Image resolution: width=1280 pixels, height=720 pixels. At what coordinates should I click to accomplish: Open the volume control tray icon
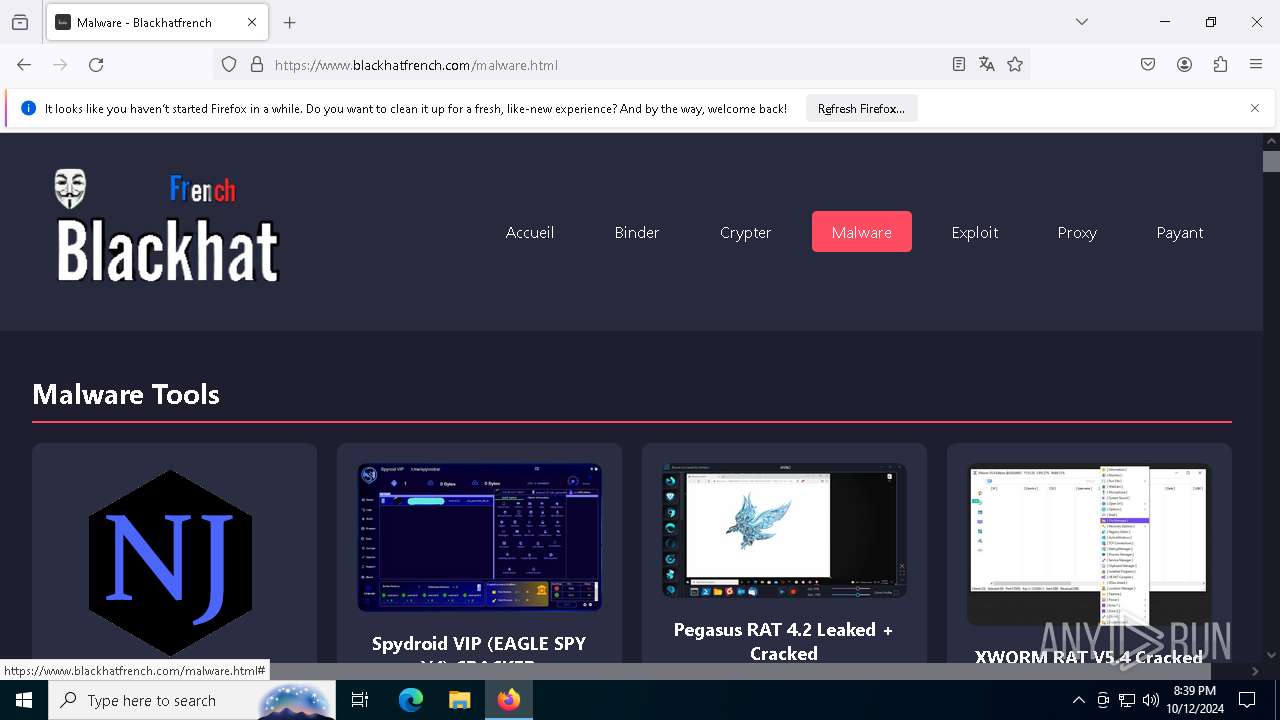(x=1151, y=700)
